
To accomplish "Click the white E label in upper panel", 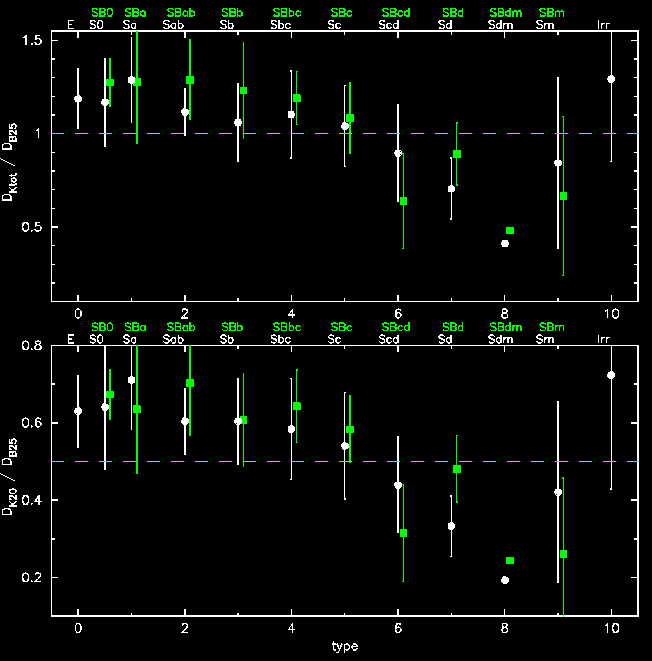I will (71, 25).
